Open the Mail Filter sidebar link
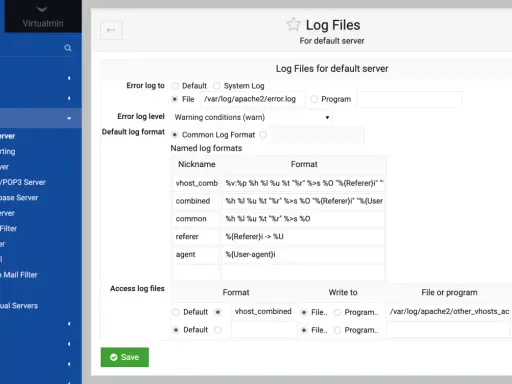The image size is (512, 384). click(19, 275)
